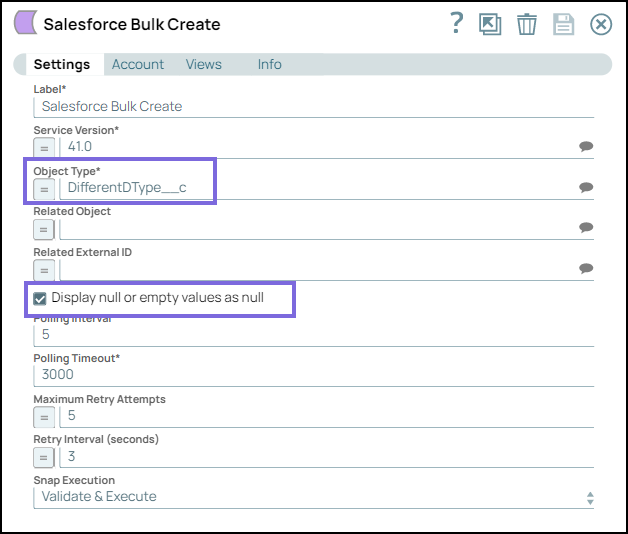Switch to the Views tab
Image resolution: width=628 pixels, height=534 pixels.
click(x=203, y=64)
